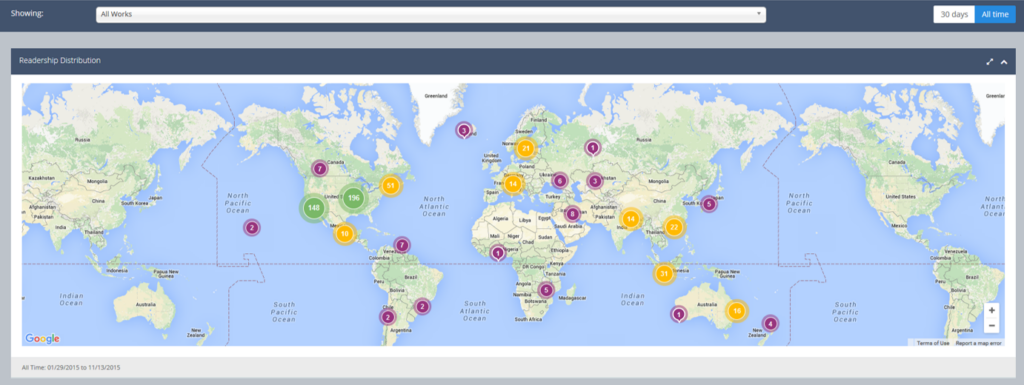The width and height of the screenshot is (1024, 385).
Task: Click the 6 marker near Ukraine
Action: (560, 181)
